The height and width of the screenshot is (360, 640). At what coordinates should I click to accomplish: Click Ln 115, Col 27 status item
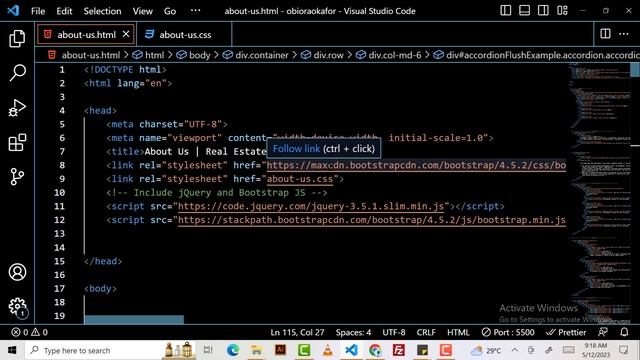coord(297,332)
